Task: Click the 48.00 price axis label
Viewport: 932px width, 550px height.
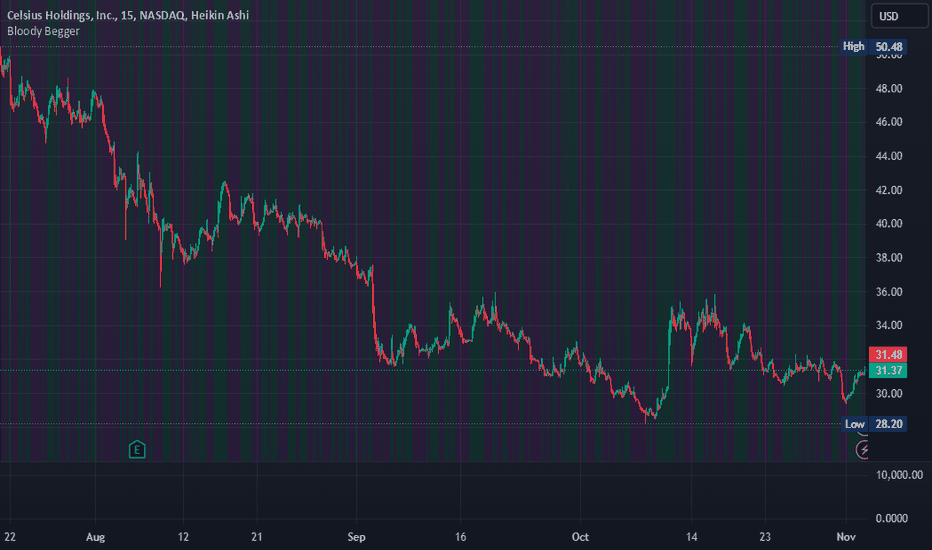Action: click(889, 88)
